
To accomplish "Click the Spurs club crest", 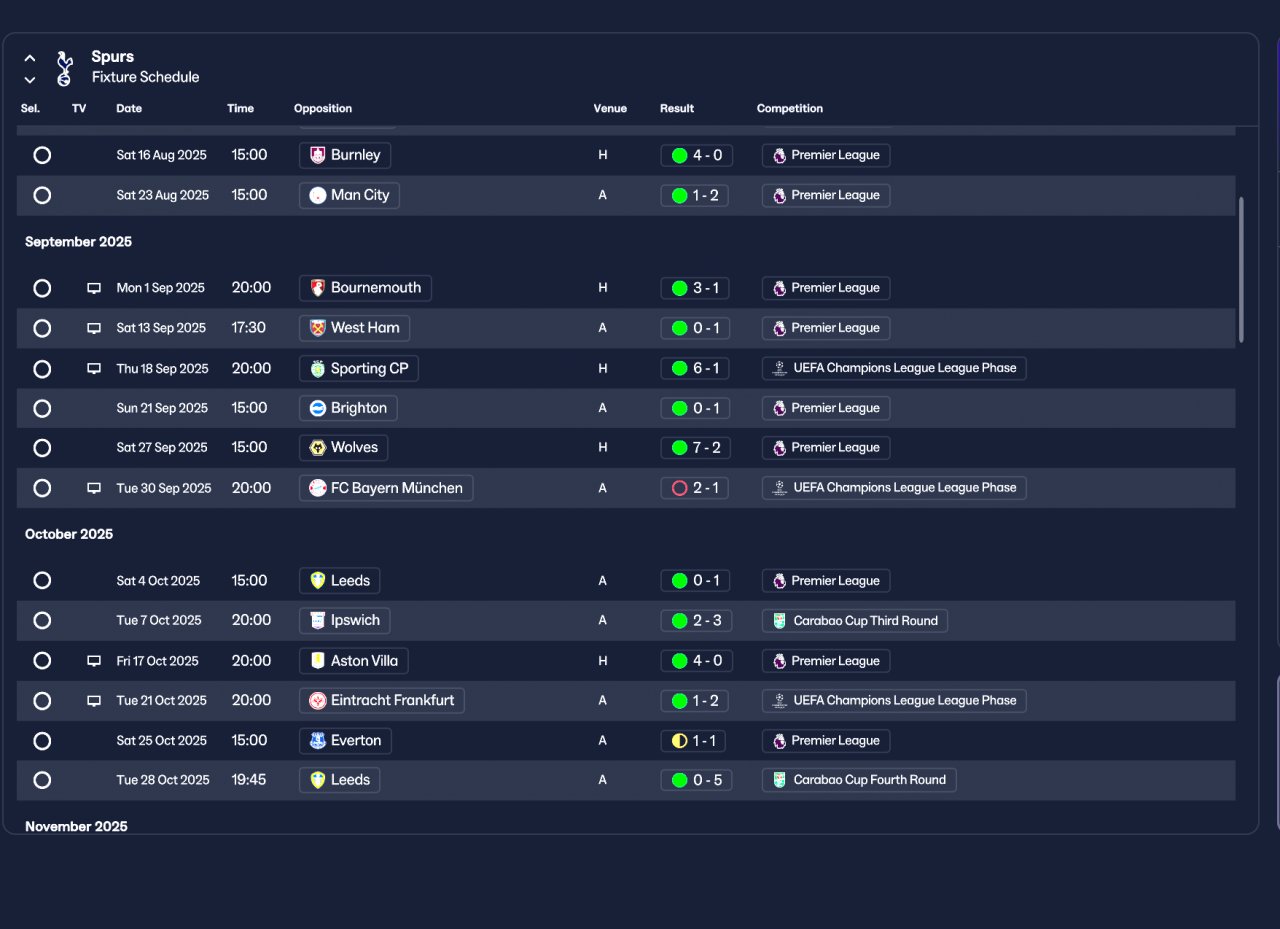I will tap(65, 67).
